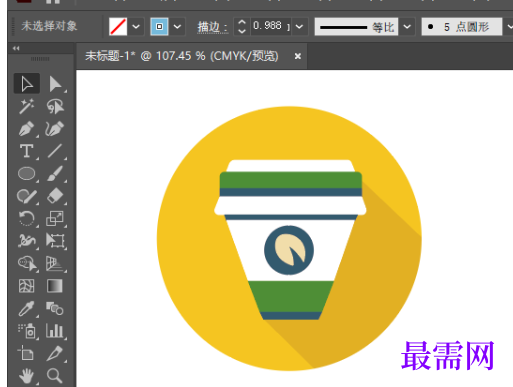Select the Type tool

(x=27, y=151)
